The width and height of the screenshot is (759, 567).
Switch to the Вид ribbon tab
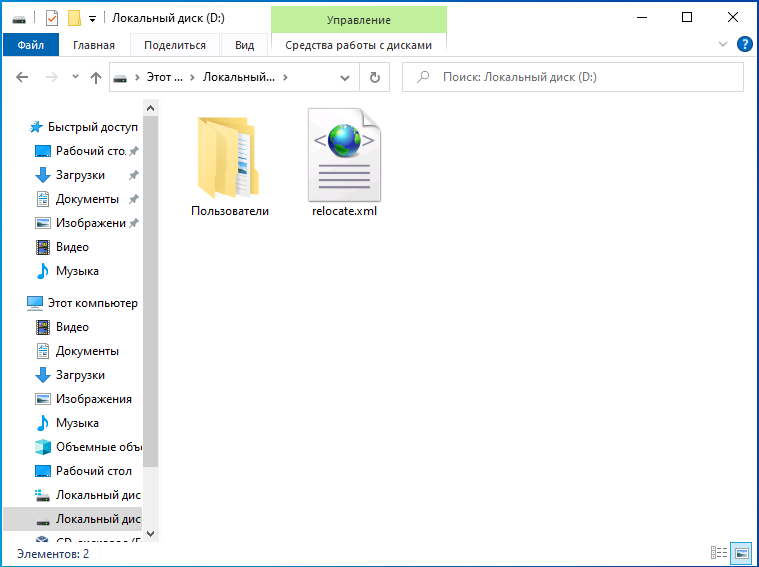(x=244, y=45)
